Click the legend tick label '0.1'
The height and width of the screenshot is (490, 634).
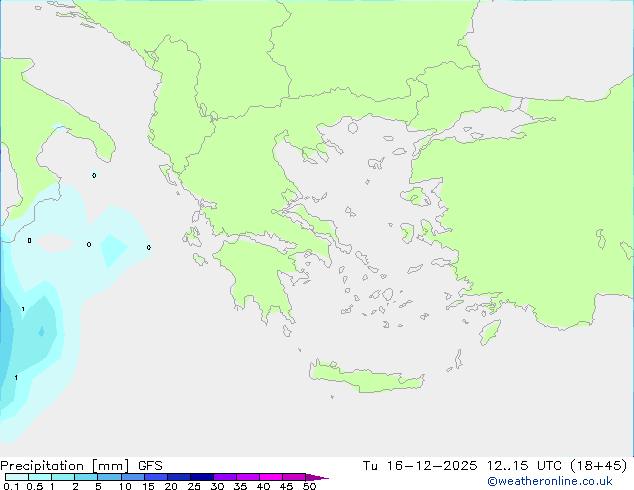tap(11, 486)
